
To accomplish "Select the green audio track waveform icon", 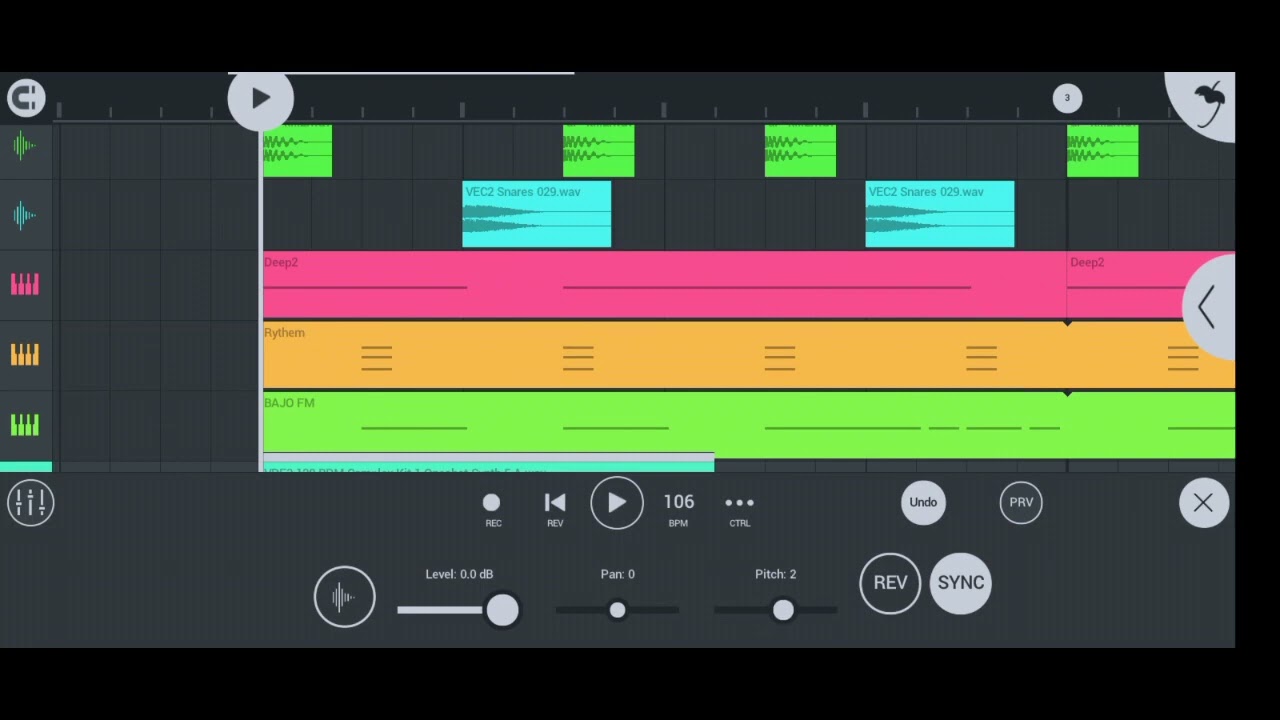I will coord(25,146).
